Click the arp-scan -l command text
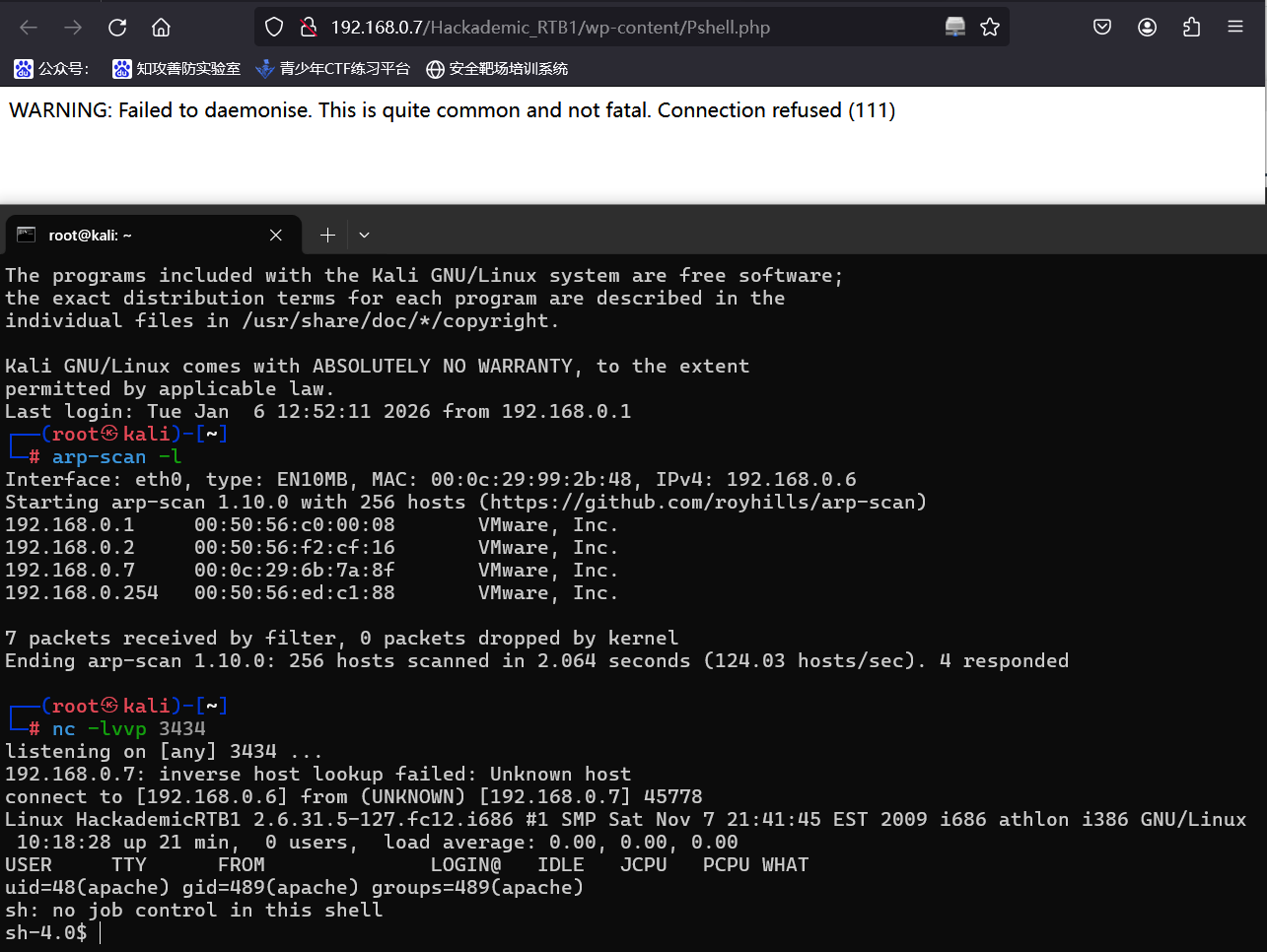 [x=116, y=456]
